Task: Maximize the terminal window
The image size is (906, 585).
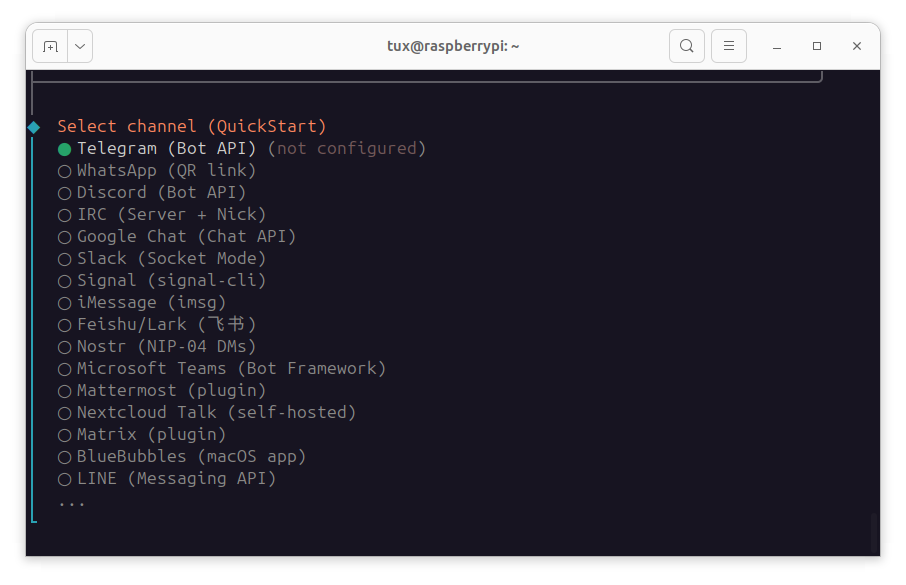Action: [817, 46]
